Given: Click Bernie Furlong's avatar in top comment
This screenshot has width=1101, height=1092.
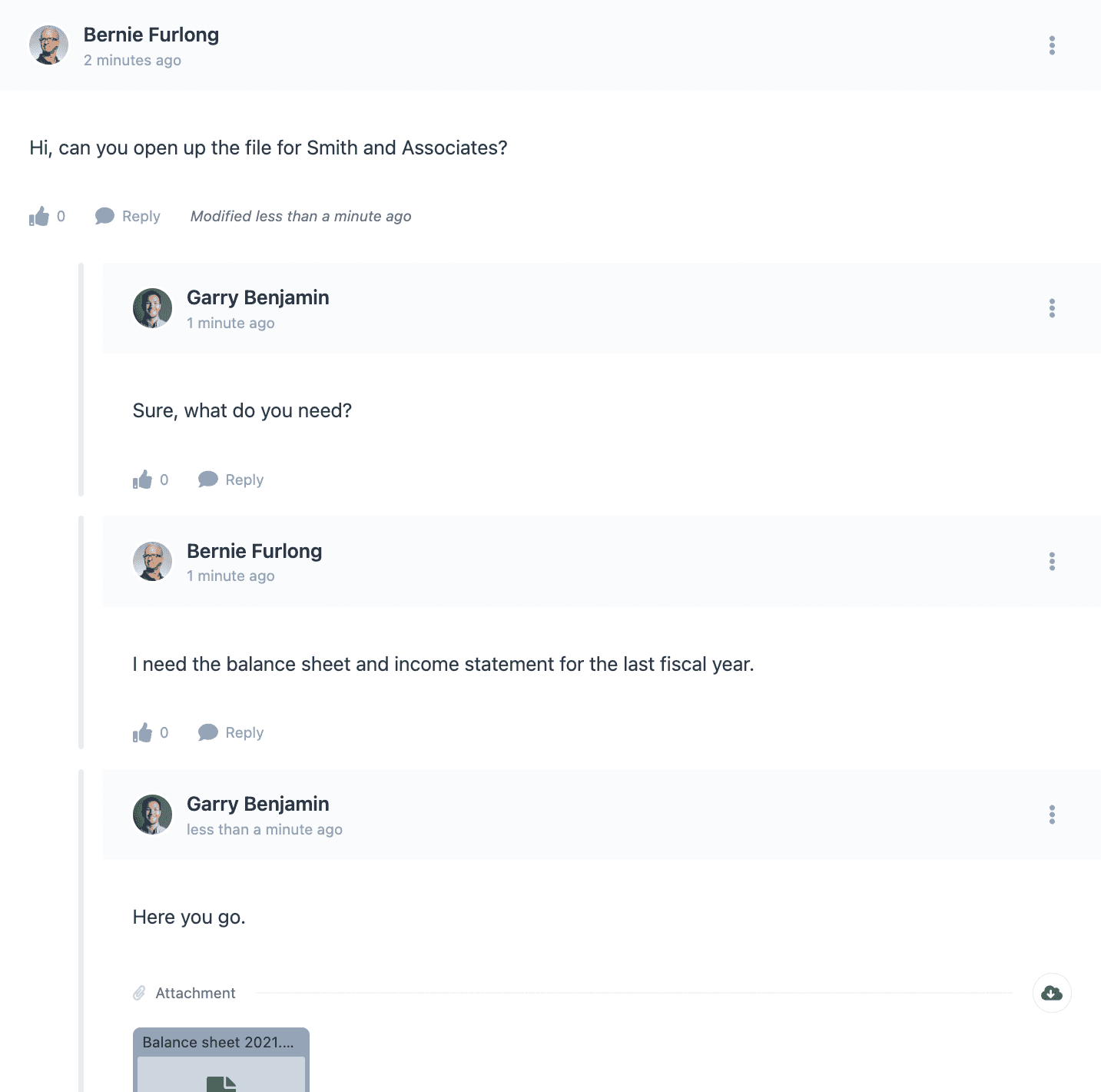Looking at the screenshot, I should coord(49,45).
